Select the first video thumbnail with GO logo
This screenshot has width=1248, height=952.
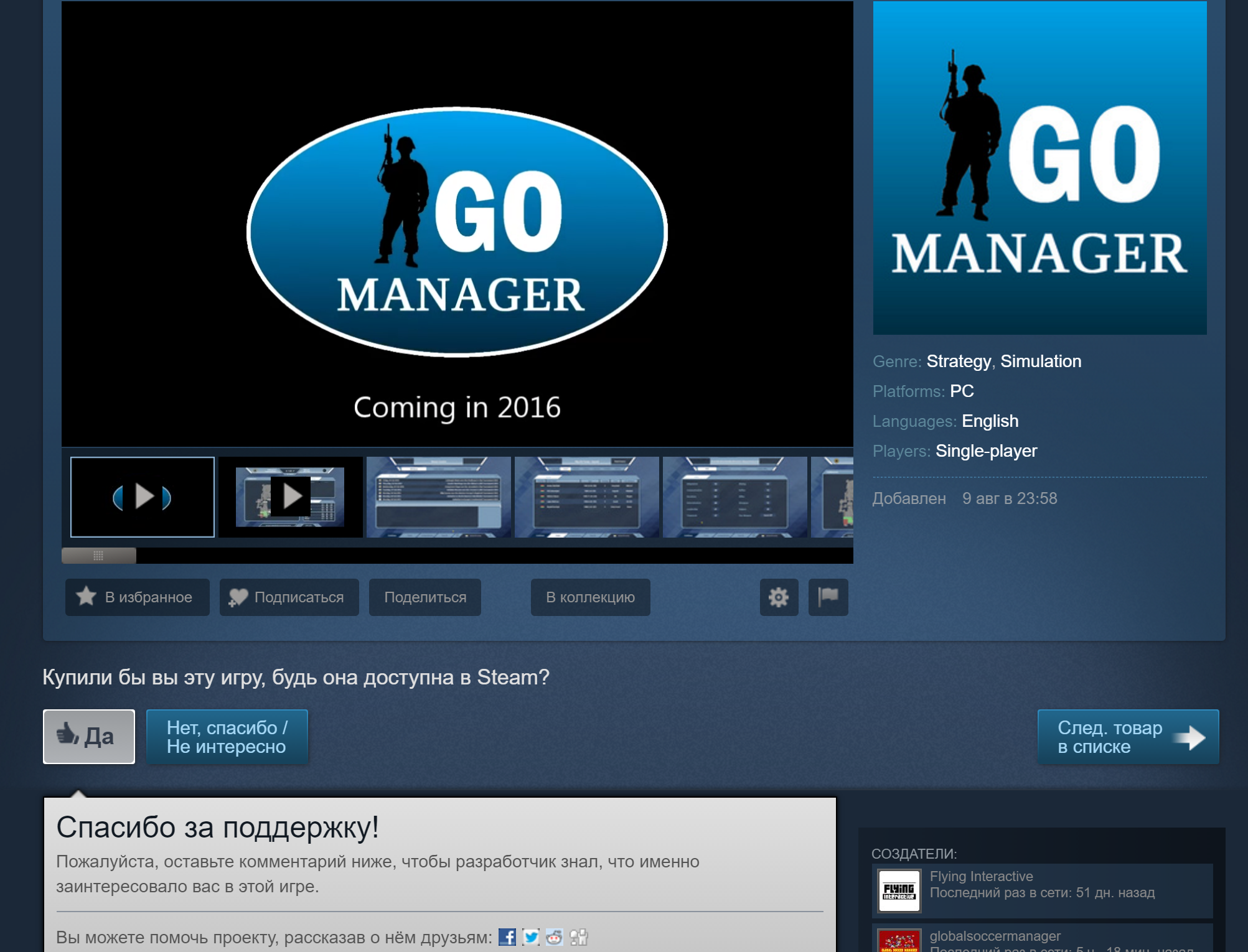[x=143, y=497]
